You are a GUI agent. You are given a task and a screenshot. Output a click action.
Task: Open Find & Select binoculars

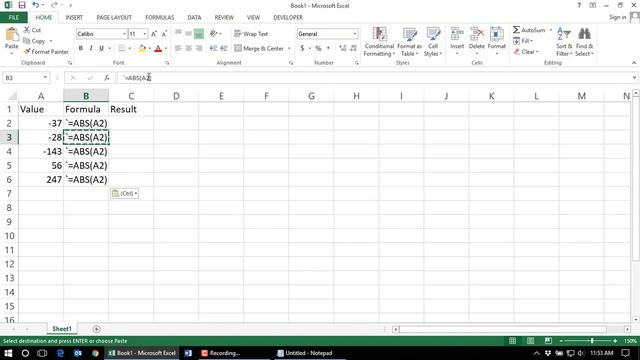(x=584, y=42)
